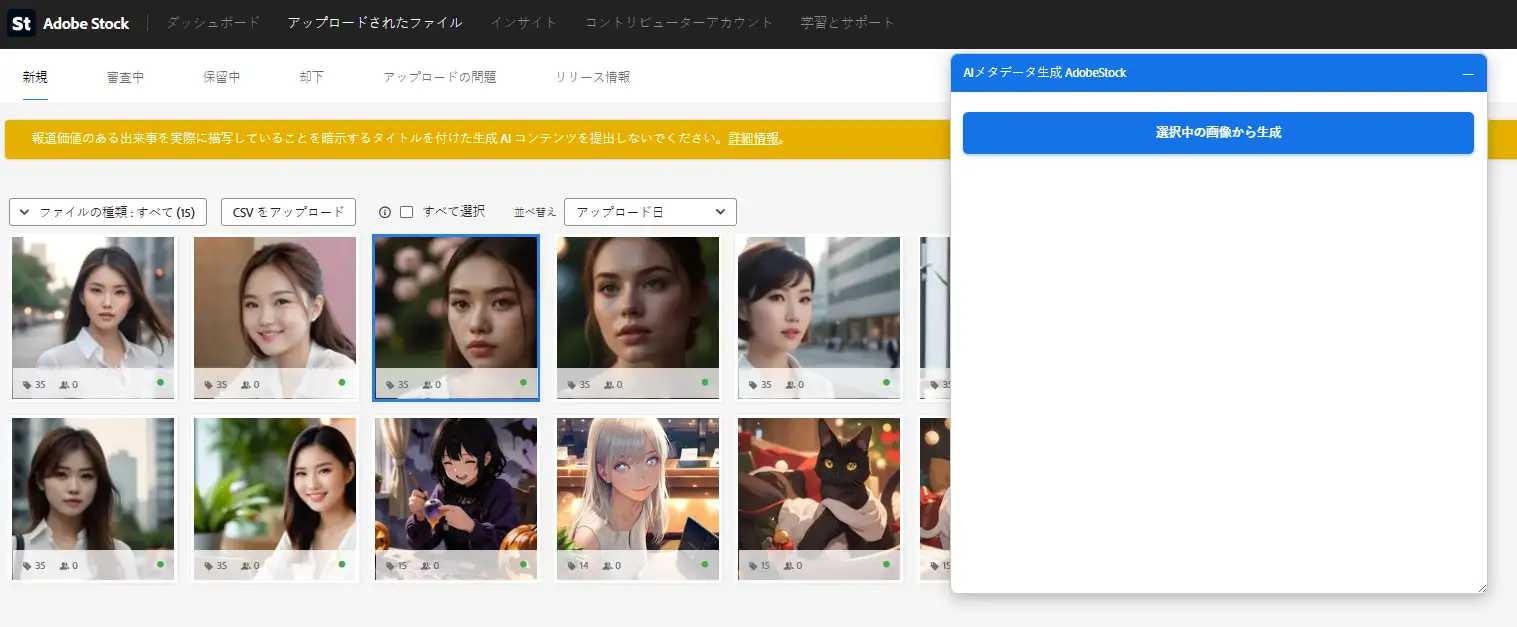
Task: Select the black cat Christmas thumbnail
Action: coord(819,499)
